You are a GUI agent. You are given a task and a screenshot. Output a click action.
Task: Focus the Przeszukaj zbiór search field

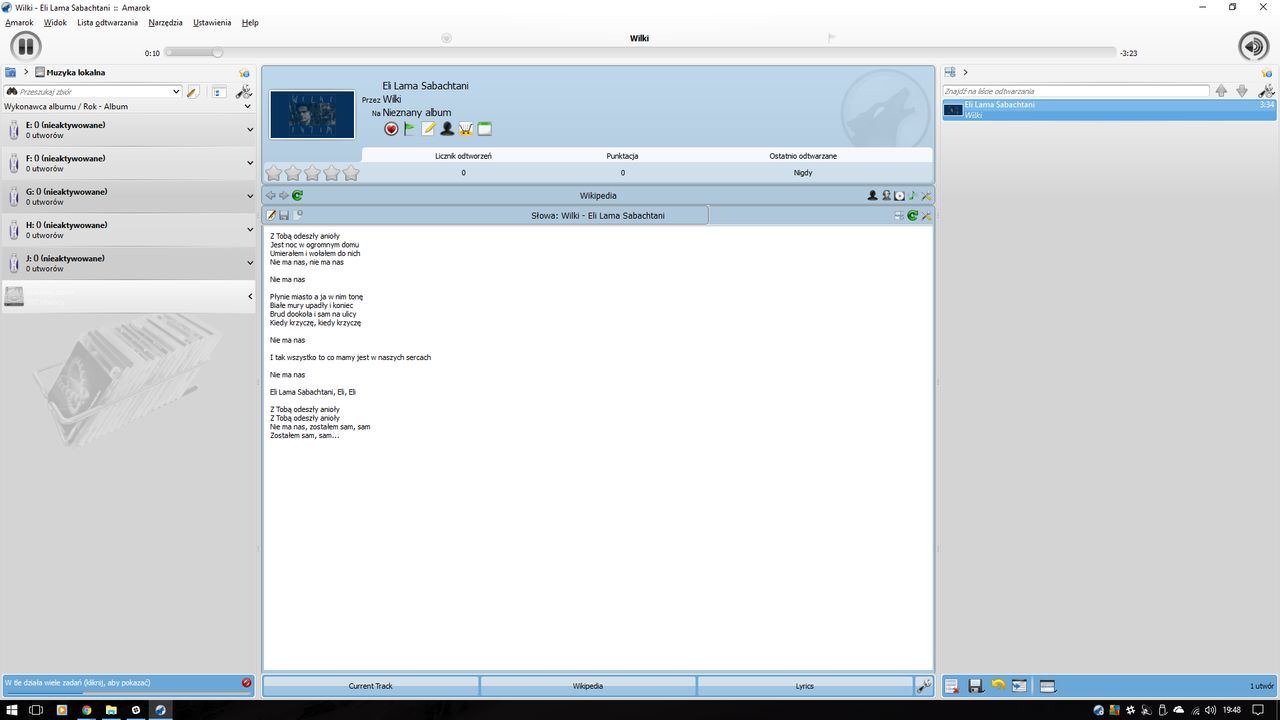point(93,91)
